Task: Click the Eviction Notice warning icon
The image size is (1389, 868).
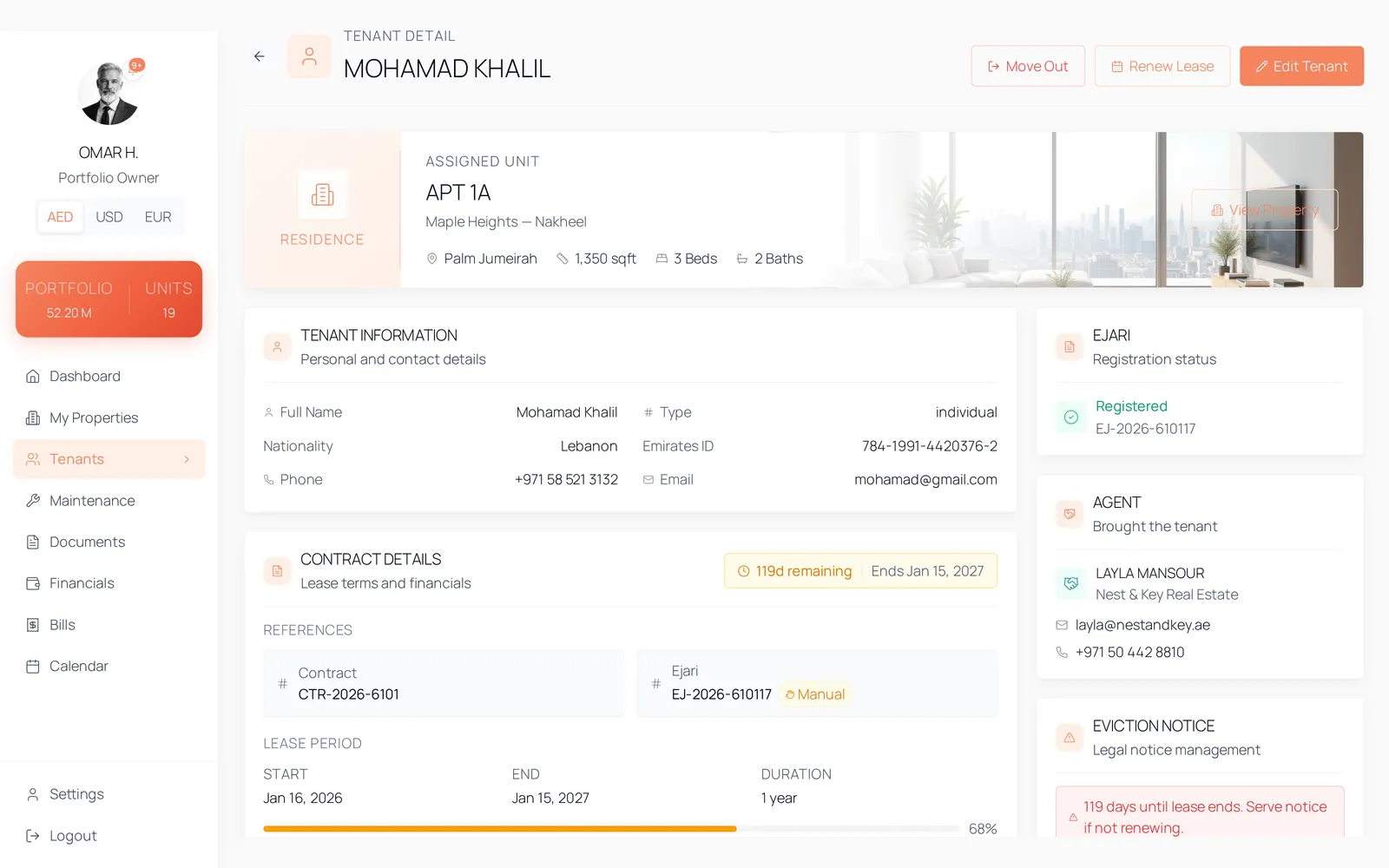Action: (x=1070, y=738)
